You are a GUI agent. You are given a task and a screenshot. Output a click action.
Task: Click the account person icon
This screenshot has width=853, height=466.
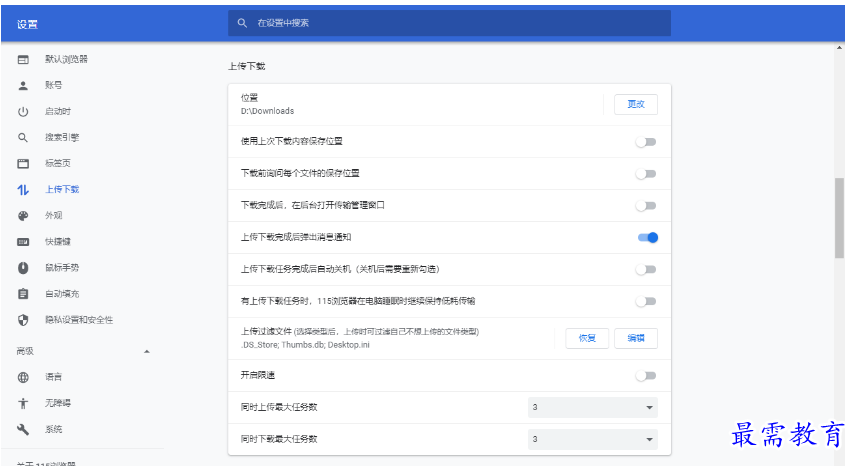tap(23, 85)
